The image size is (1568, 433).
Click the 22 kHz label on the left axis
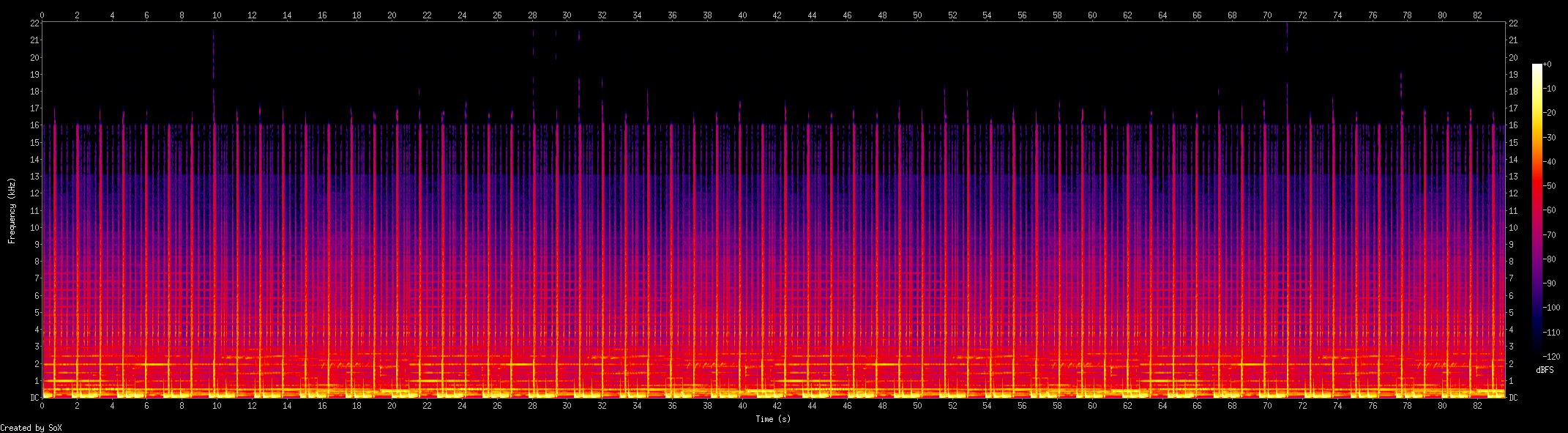tap(34, 23)
